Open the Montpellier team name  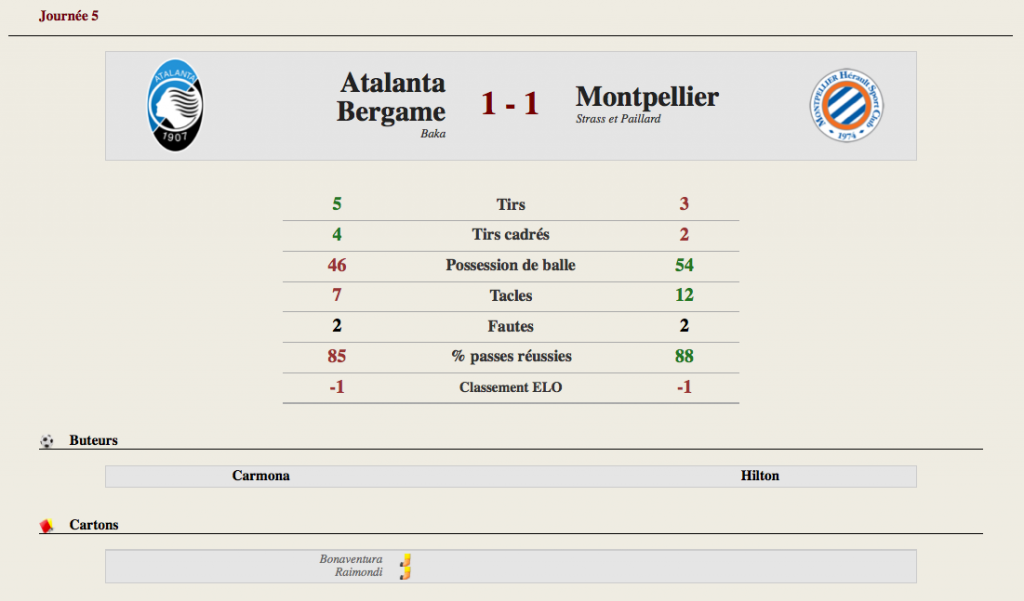[647, 97]
